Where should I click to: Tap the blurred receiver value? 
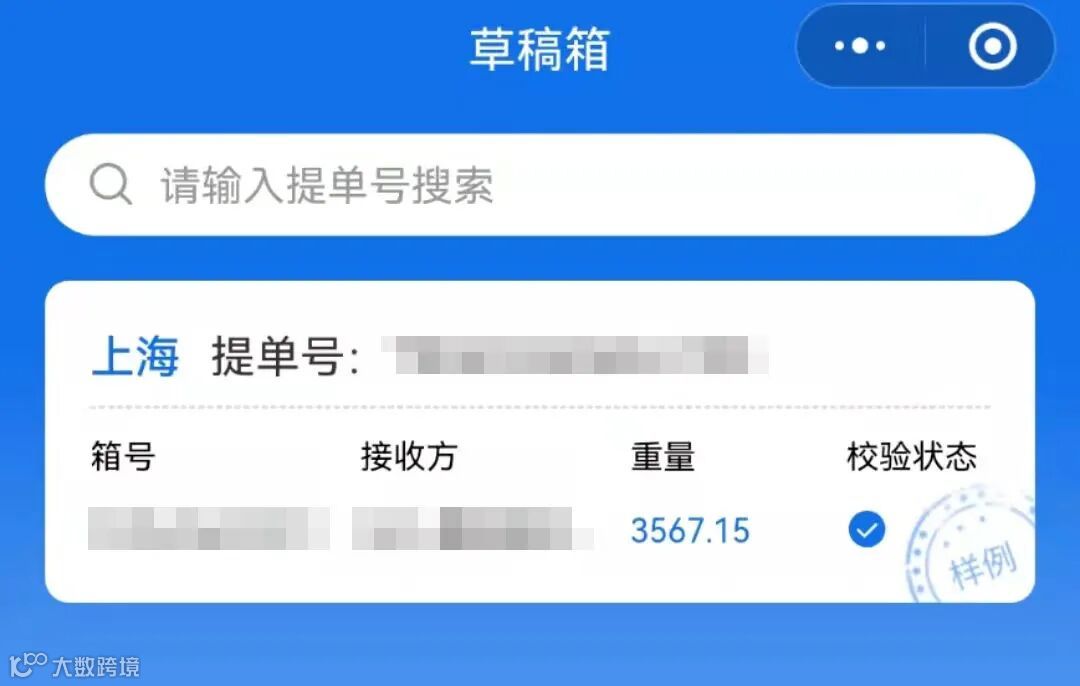(x=472, y=528)
